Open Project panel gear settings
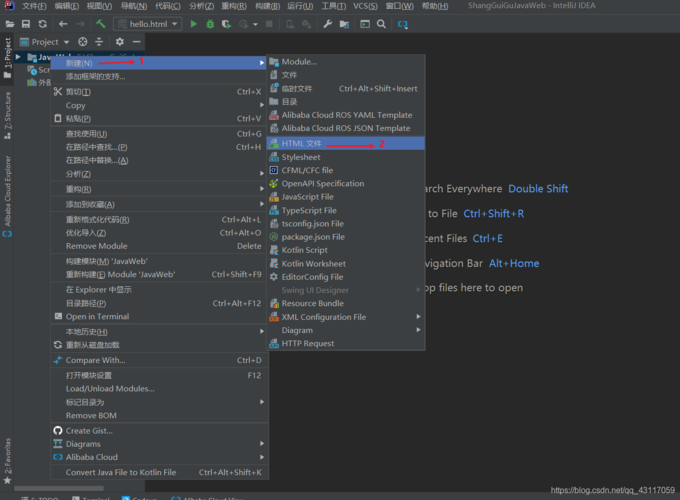The image size is (680, 500). (120, 42)
